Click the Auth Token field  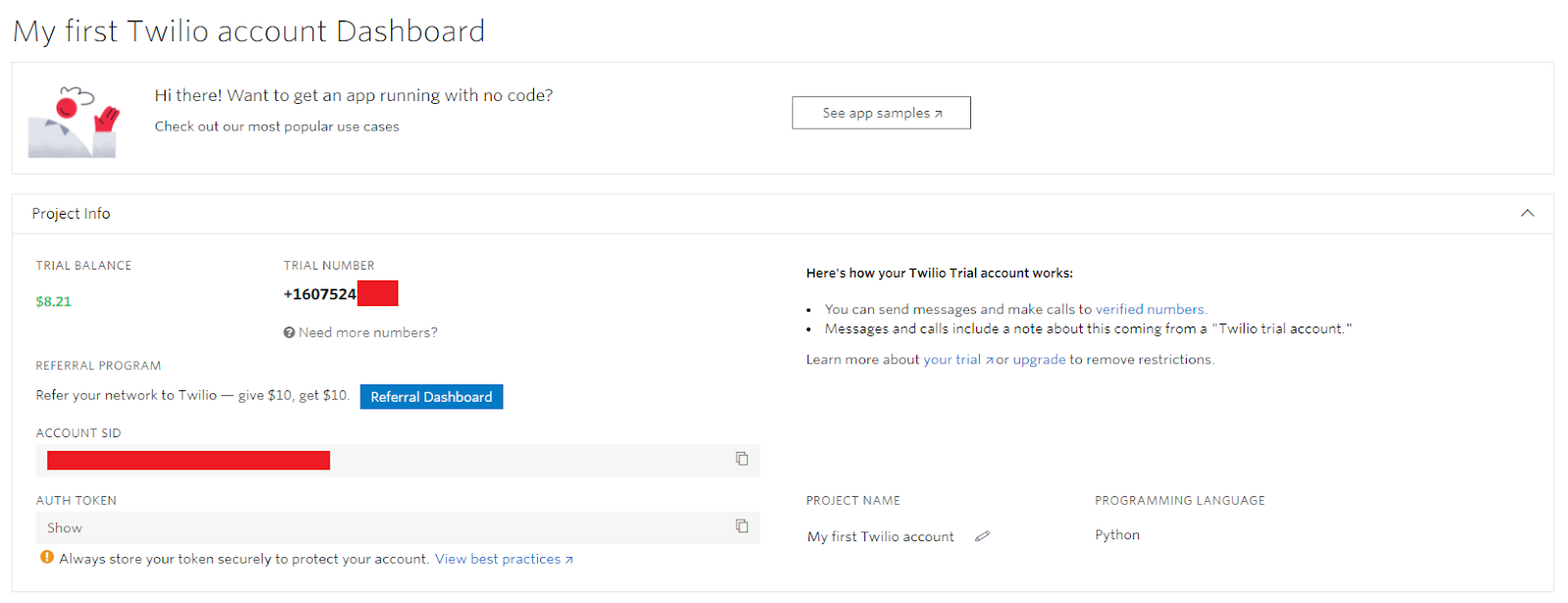398,528
